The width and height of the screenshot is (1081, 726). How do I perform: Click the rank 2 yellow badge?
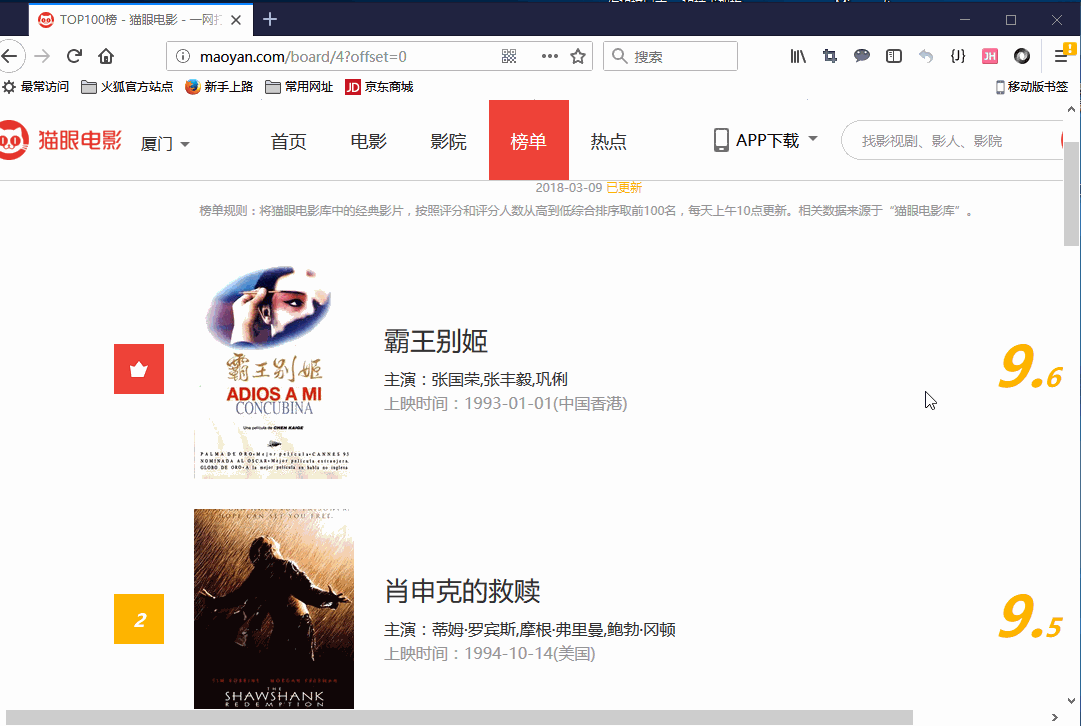[x=139, y=618]
